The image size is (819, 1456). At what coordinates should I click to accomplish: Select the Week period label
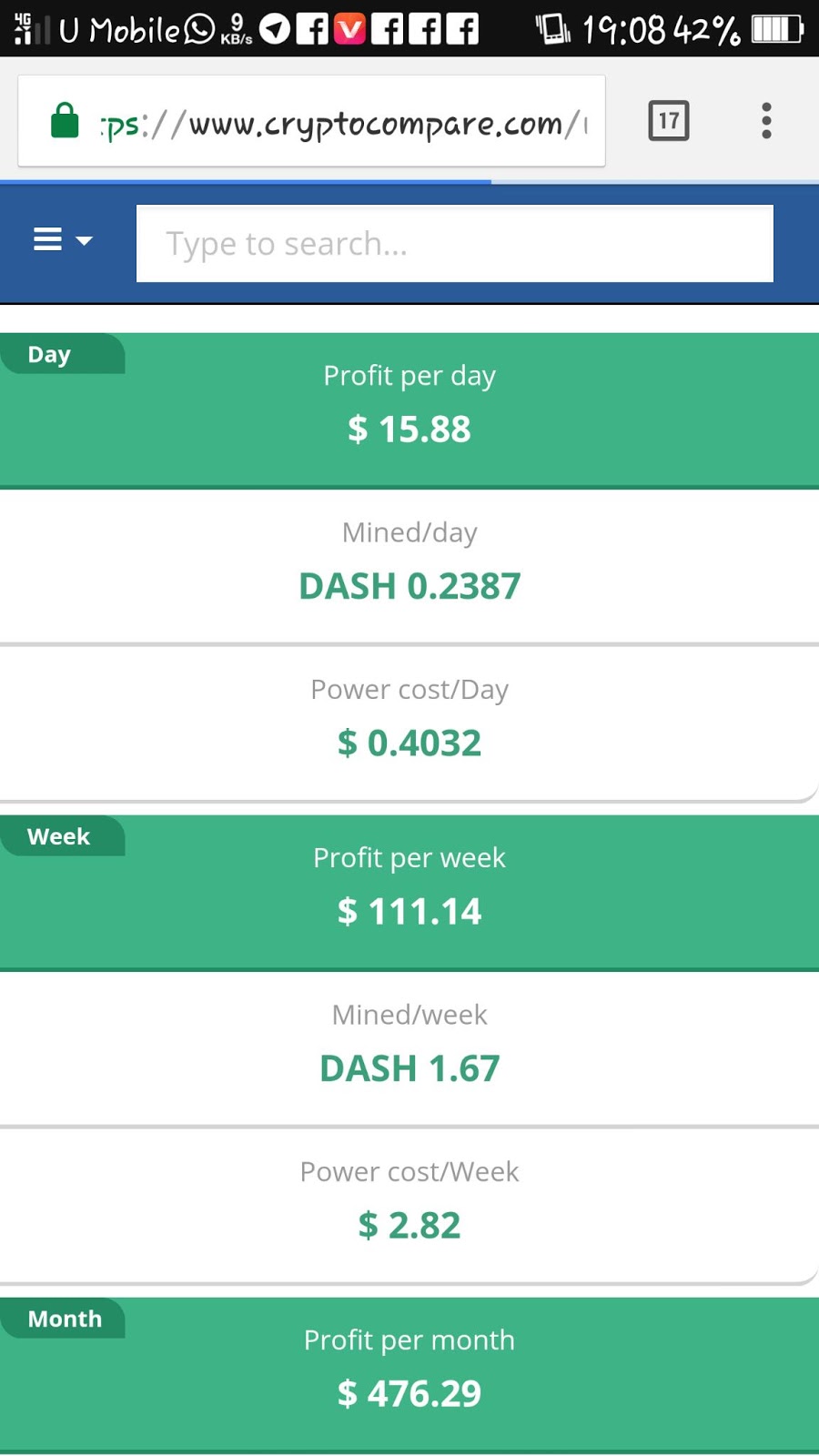[59, 837]
